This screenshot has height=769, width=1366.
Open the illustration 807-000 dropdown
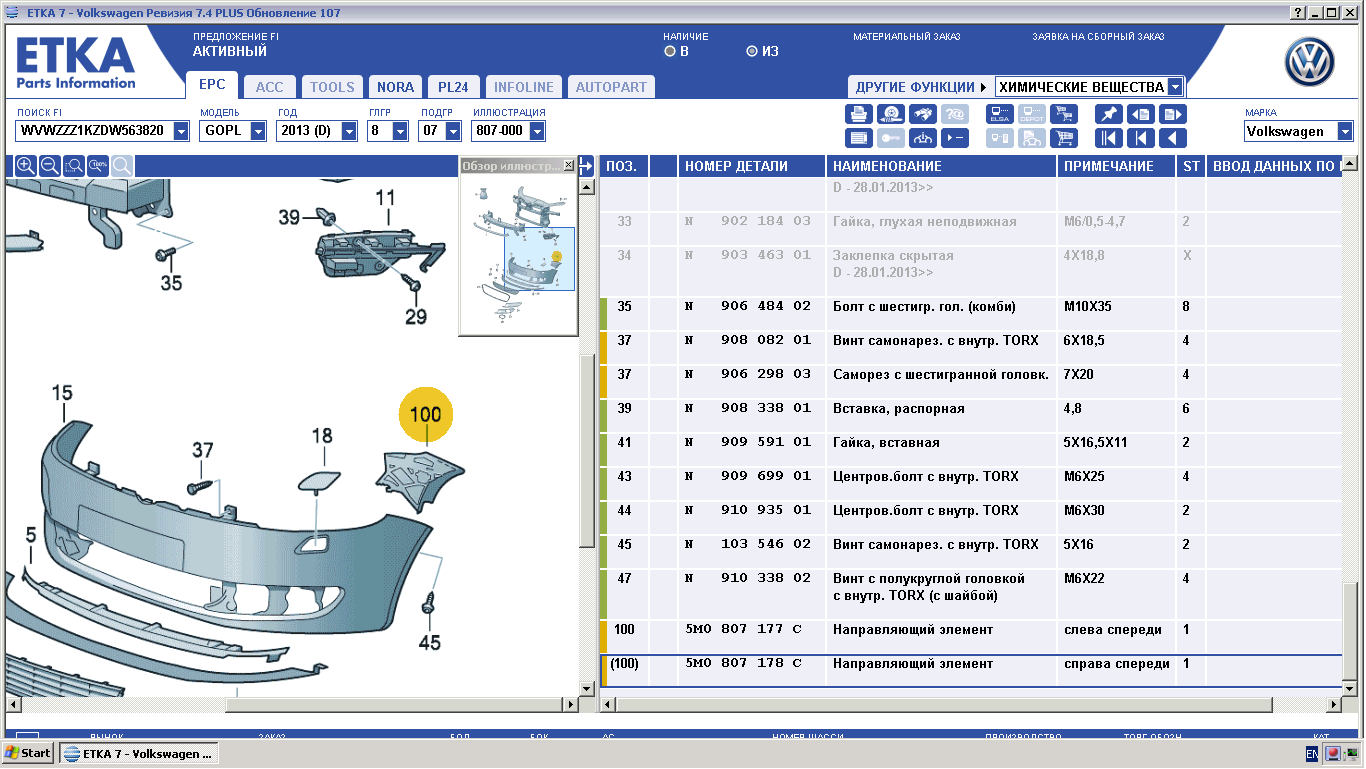(537, 131)
